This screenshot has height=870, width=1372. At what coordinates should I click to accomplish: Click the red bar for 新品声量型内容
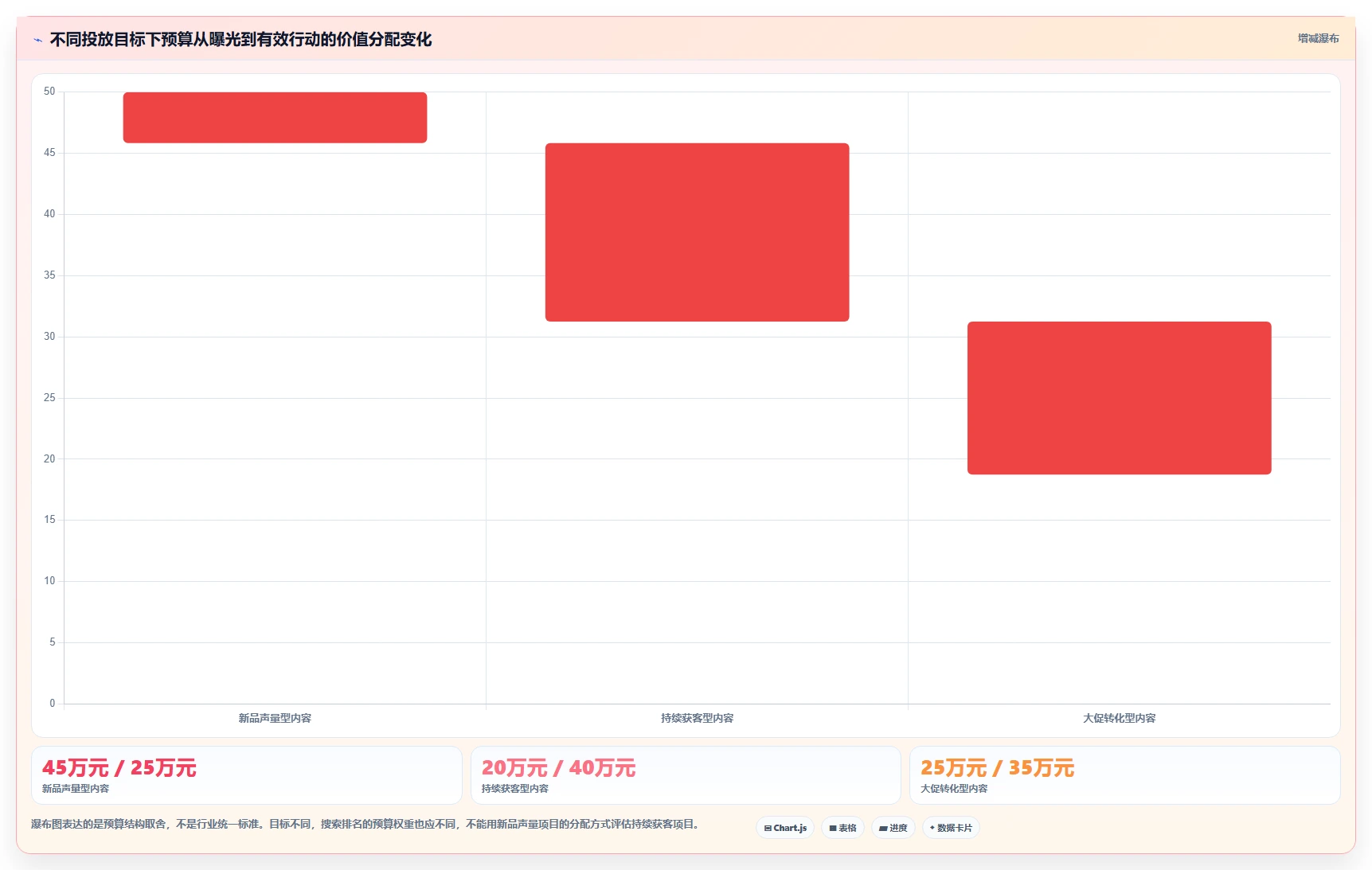click(x=275, y=118)
